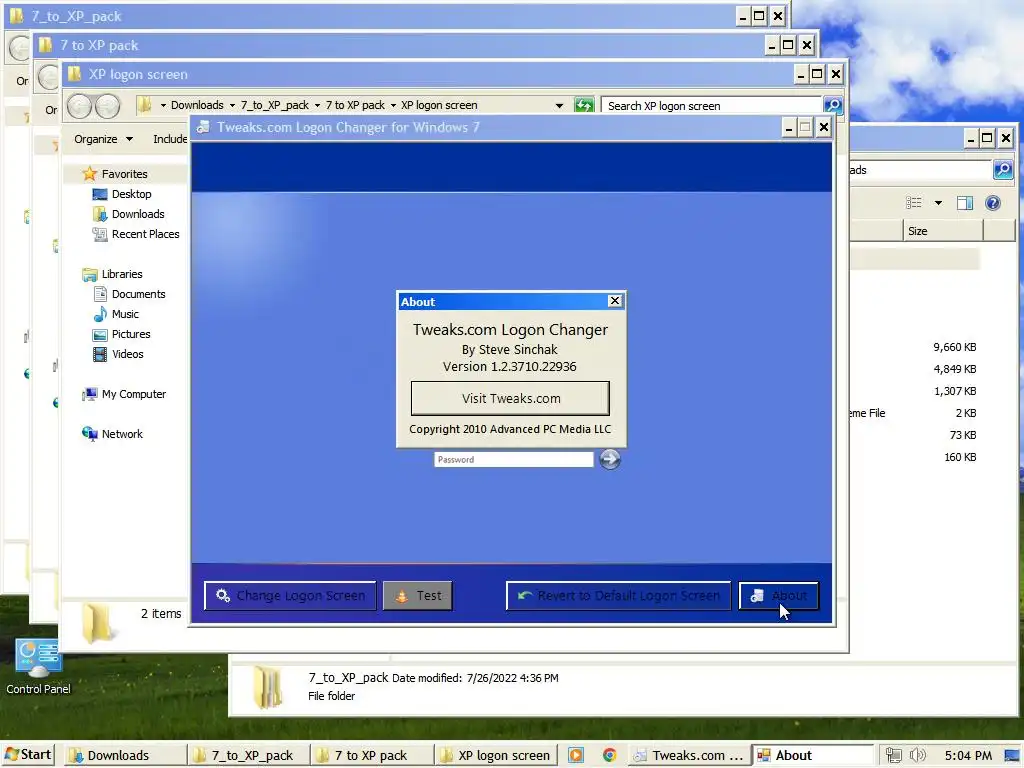The width and height of the screenshot is (1024, 768).
Task: Close the About dialog
Action: coord(615,301)
